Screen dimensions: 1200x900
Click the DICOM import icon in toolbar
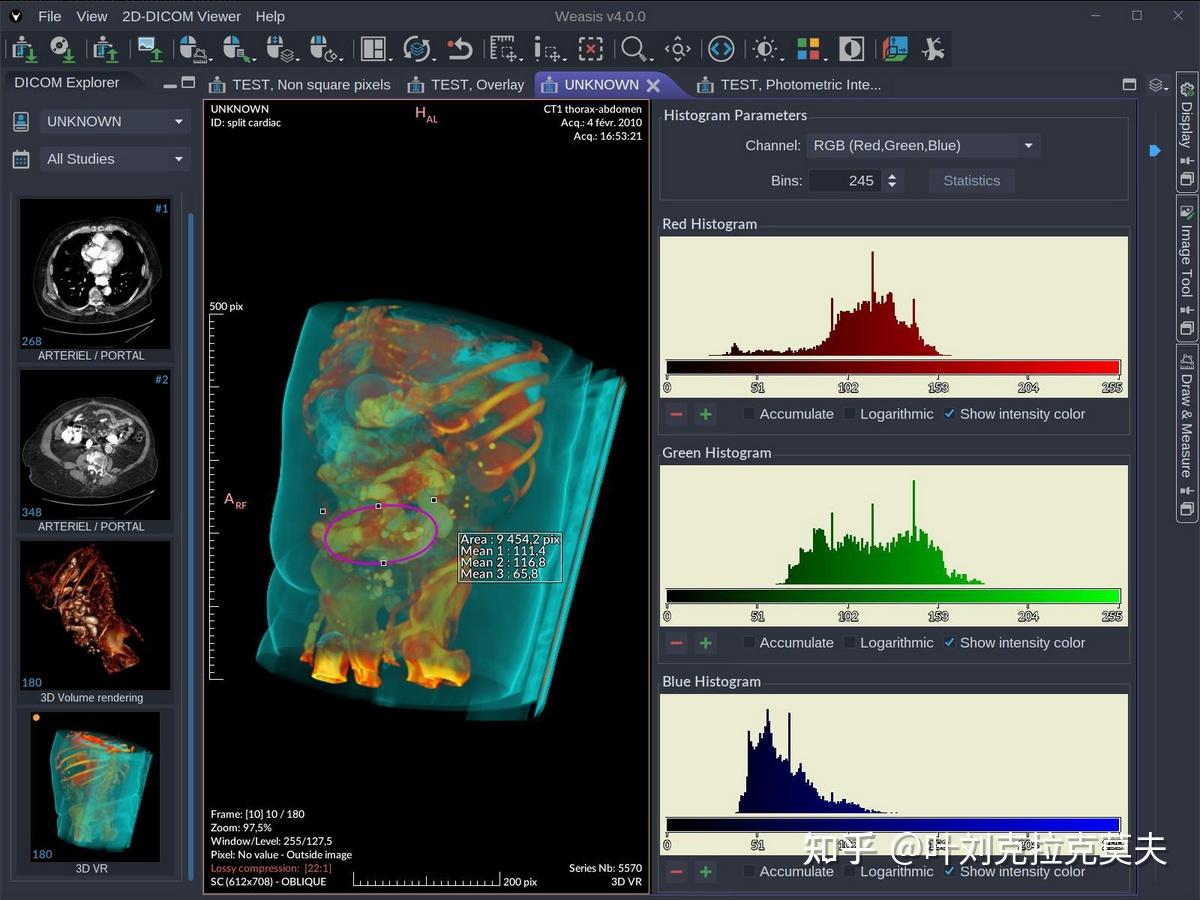[x=23, y=48]
